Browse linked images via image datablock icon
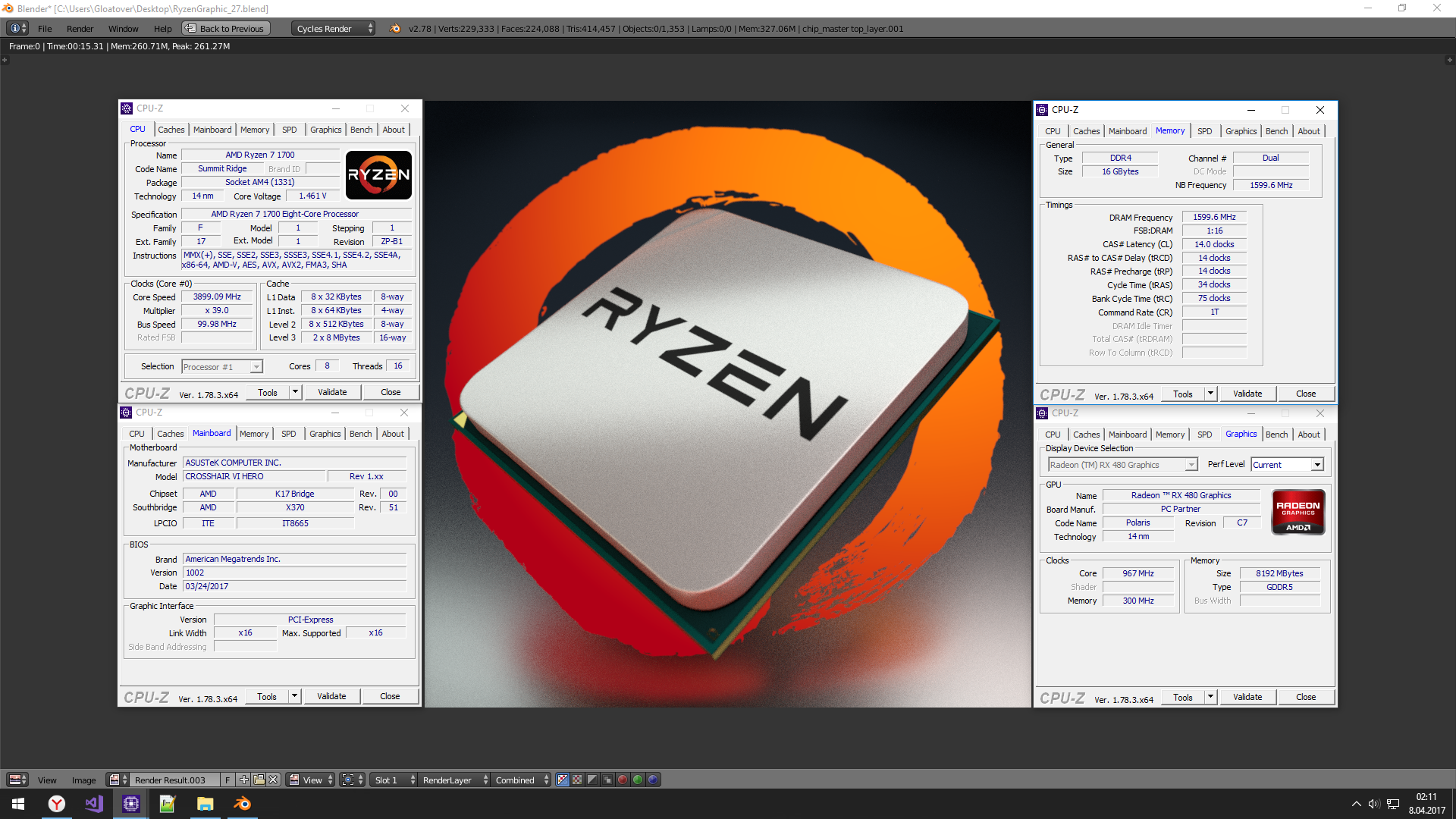The image size is (1456, 819). (117, 780)
